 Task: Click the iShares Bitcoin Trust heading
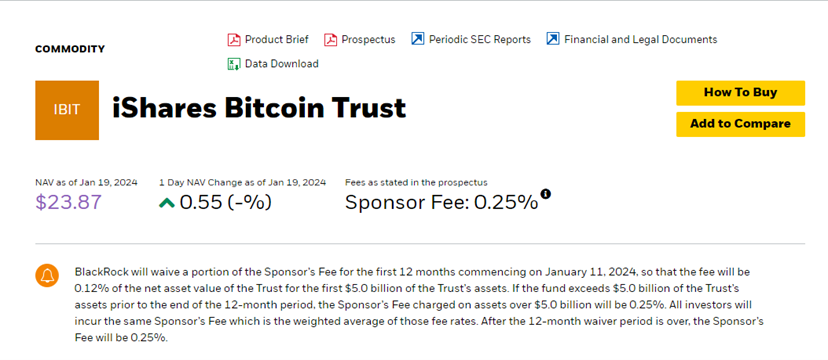click(x=259, y=109)
